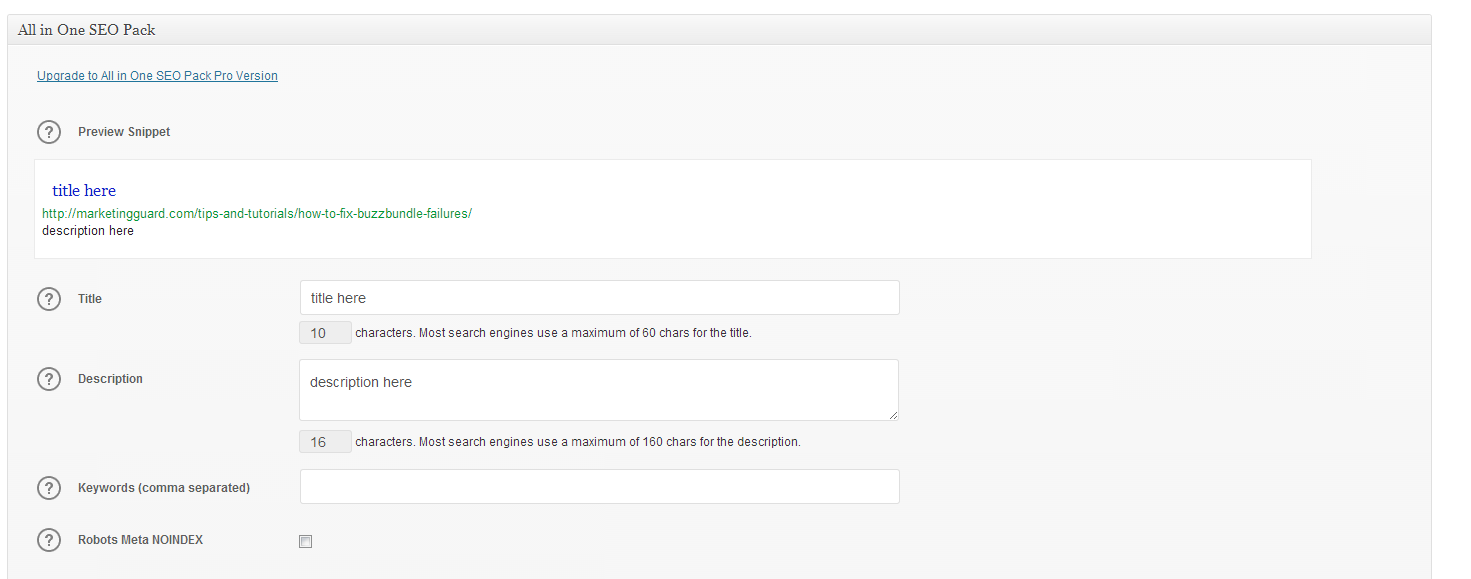Click the description character counter showing 16
Screen dimensions: 1471x579
pyautogui.click(x=325, y=442)
